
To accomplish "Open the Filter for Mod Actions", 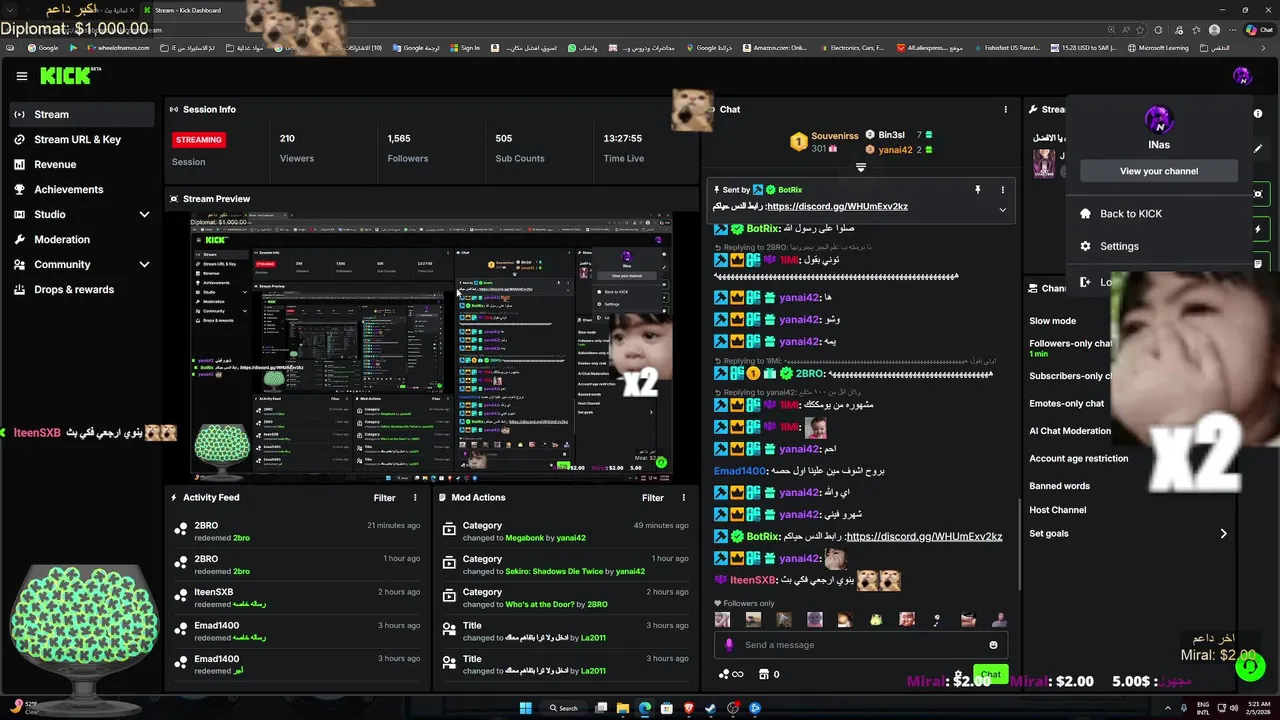I will point(652,497).
